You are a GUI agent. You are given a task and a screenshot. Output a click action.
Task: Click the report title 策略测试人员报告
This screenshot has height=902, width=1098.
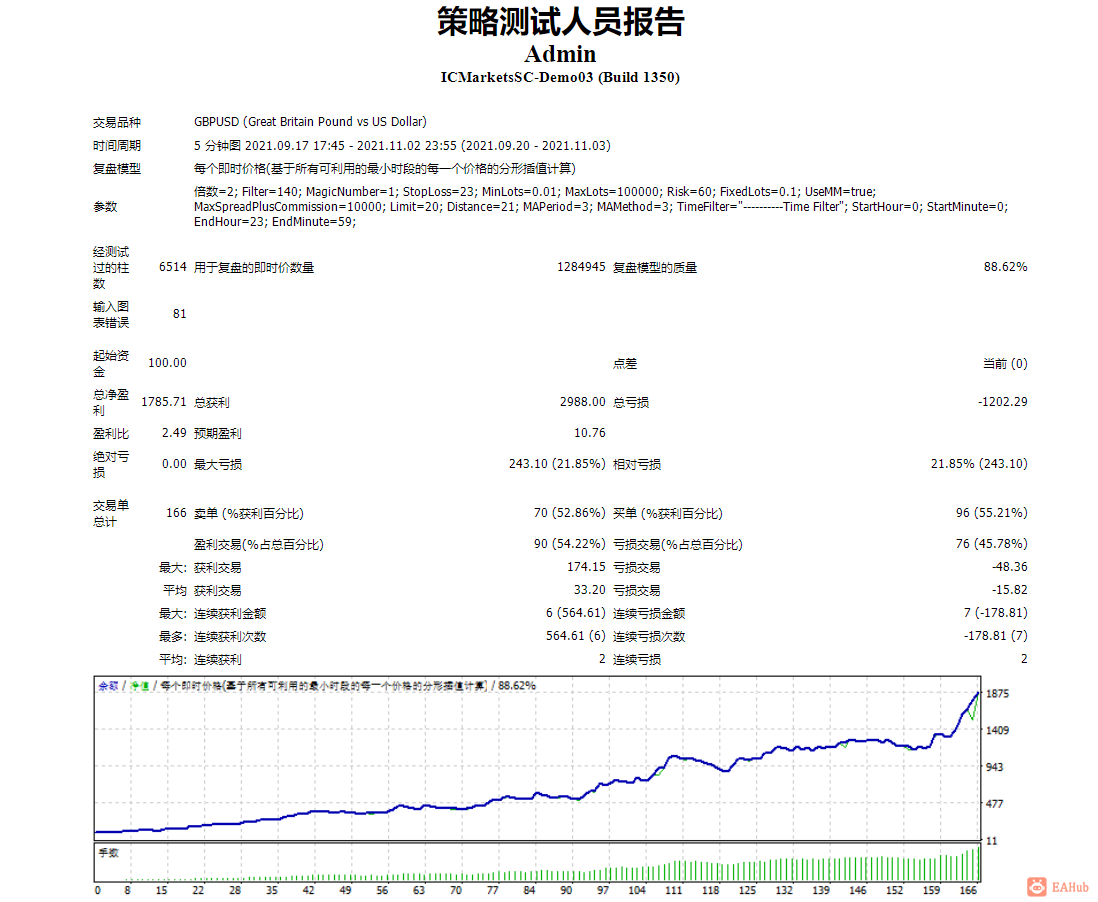[x=560, y=22]
